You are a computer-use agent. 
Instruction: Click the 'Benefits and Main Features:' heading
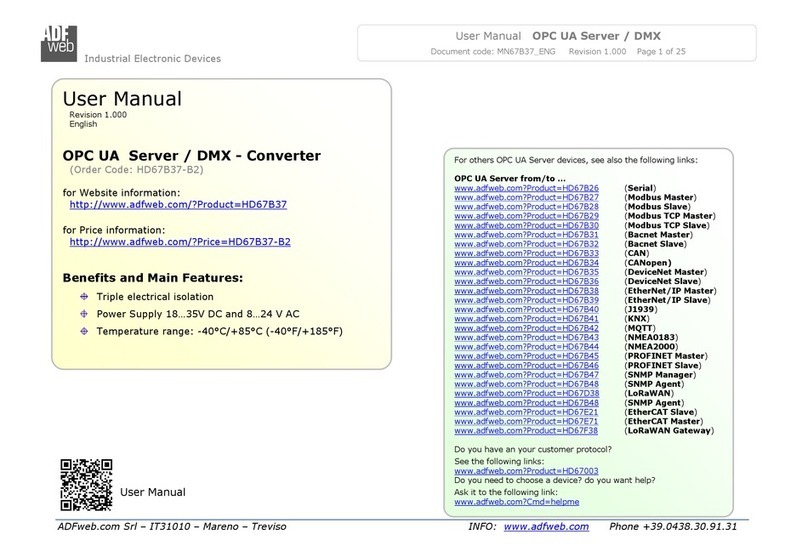pyautogui.click(x=153, y=278)
